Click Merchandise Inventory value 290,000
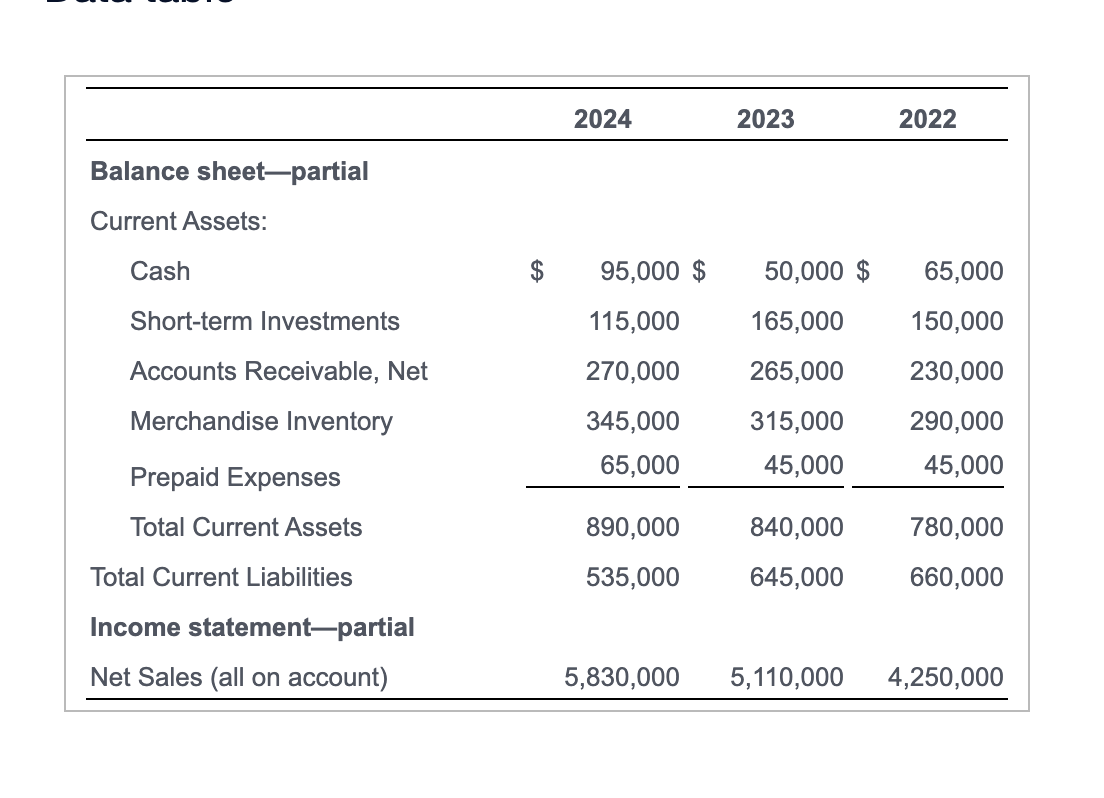The width and height of the screenshot is (1104, 798). tap(956, 421)
